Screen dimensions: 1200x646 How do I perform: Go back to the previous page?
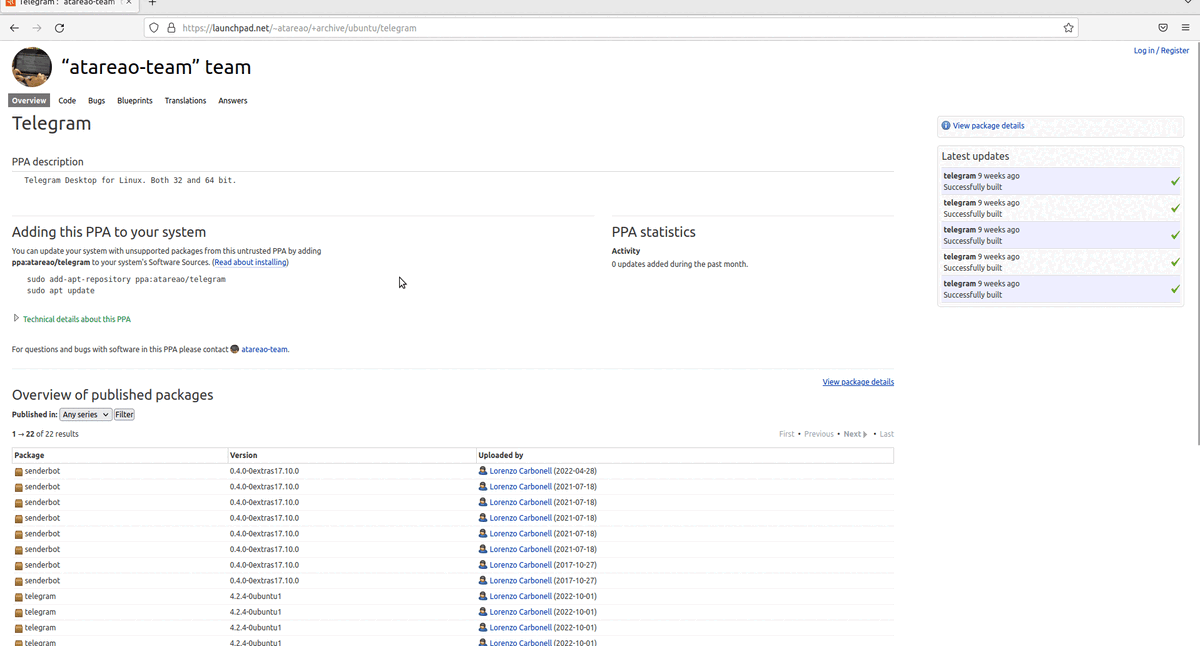tap(14, 28)
